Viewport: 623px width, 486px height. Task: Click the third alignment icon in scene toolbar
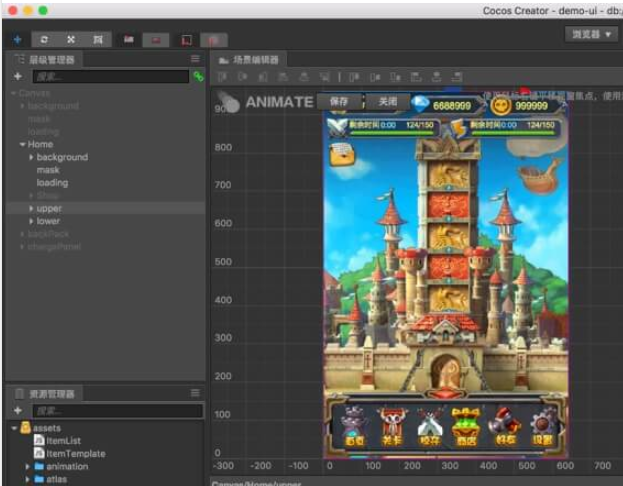click(263, 77)
